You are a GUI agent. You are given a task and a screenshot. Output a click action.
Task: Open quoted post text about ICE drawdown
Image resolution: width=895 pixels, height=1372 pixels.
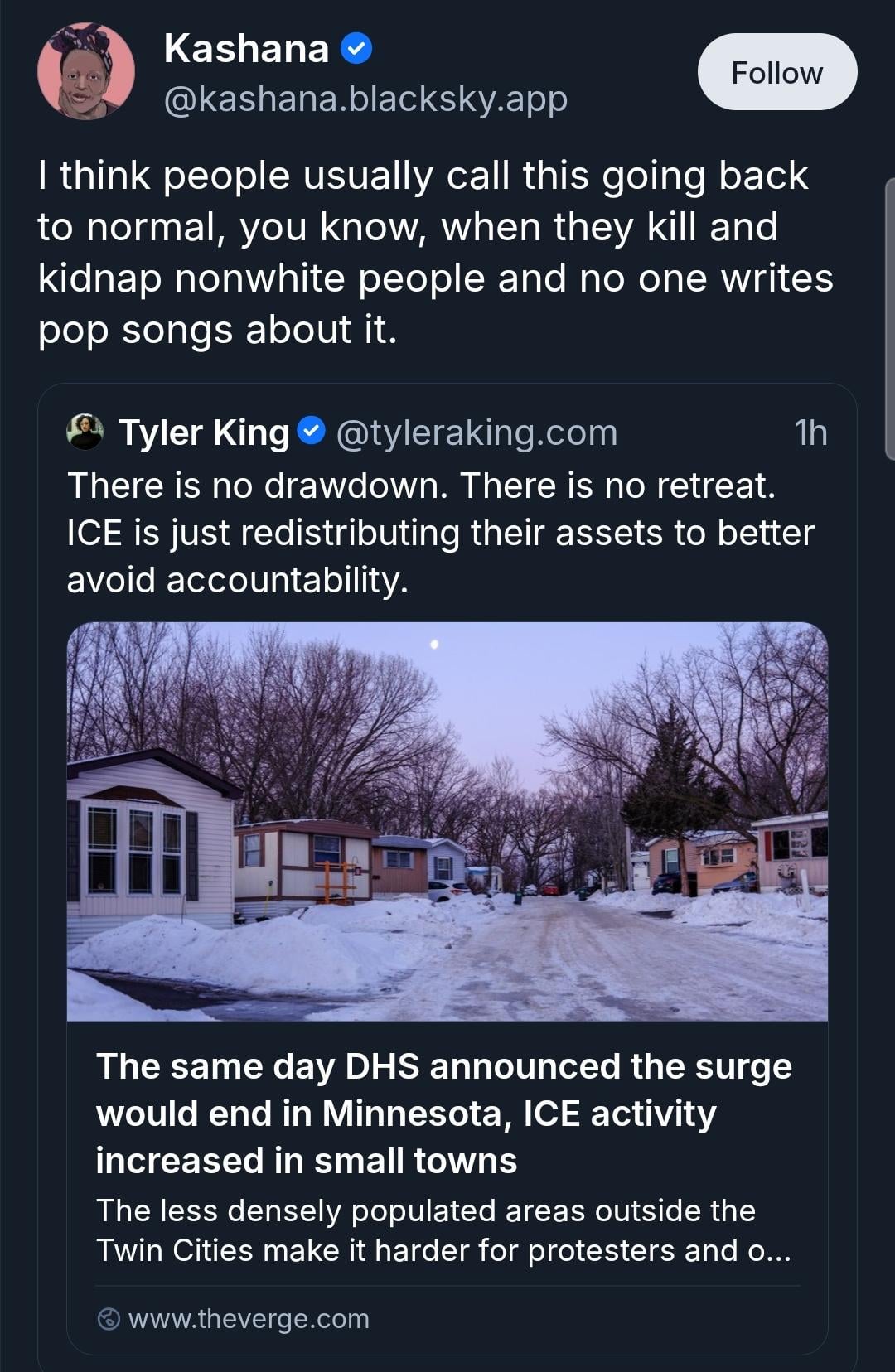tap(440, 532)
